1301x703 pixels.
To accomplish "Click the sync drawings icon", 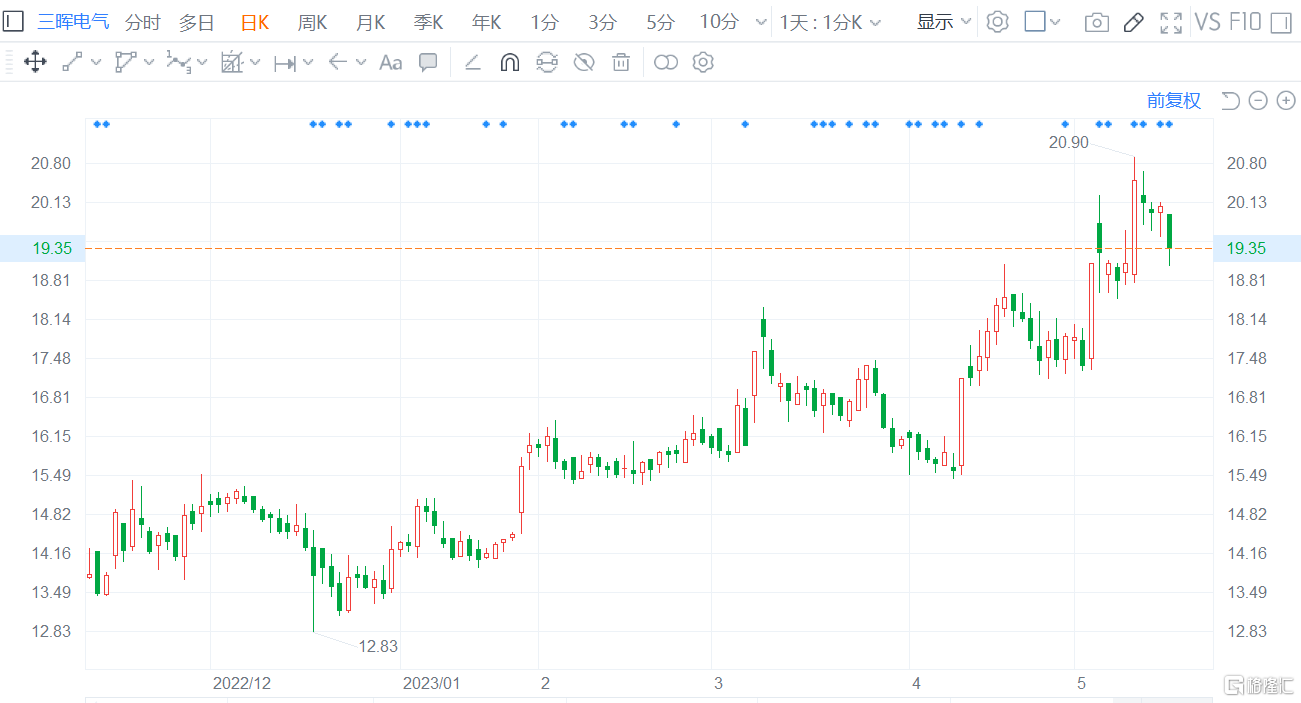I will tap(546, 62).
